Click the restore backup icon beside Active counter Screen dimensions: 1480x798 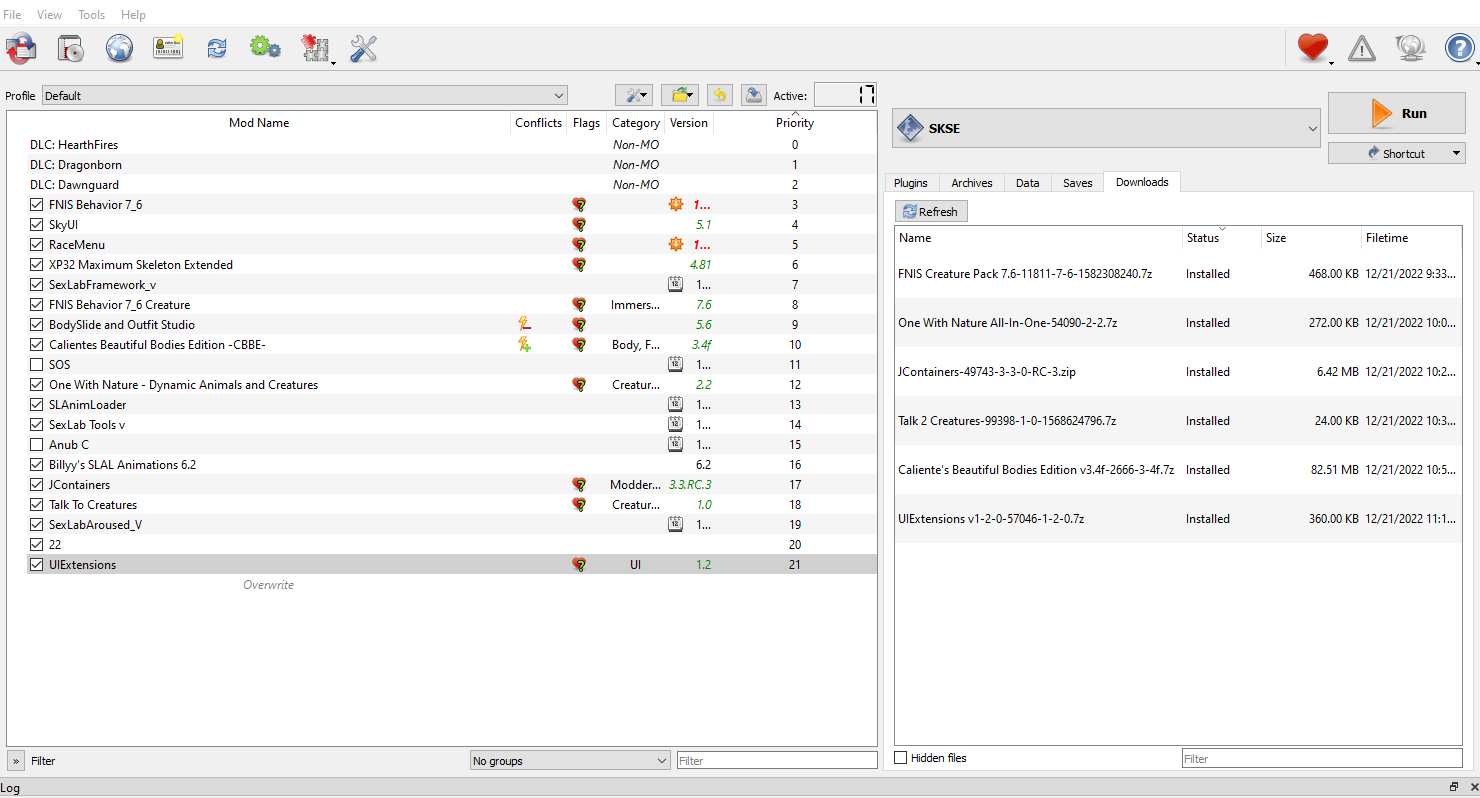[x=720, y=95]
